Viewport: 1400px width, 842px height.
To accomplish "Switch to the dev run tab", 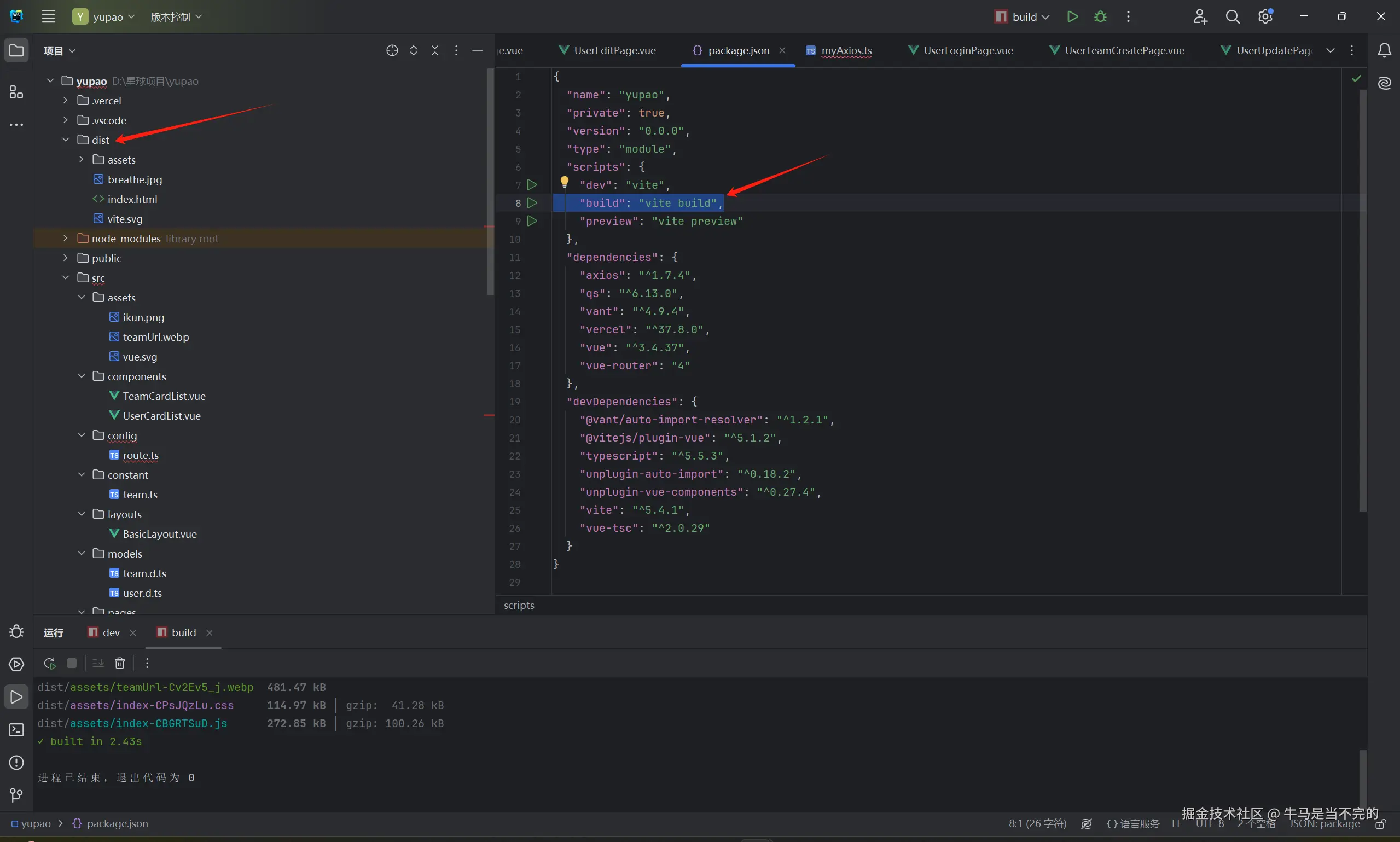I will [x=111, y=632].
